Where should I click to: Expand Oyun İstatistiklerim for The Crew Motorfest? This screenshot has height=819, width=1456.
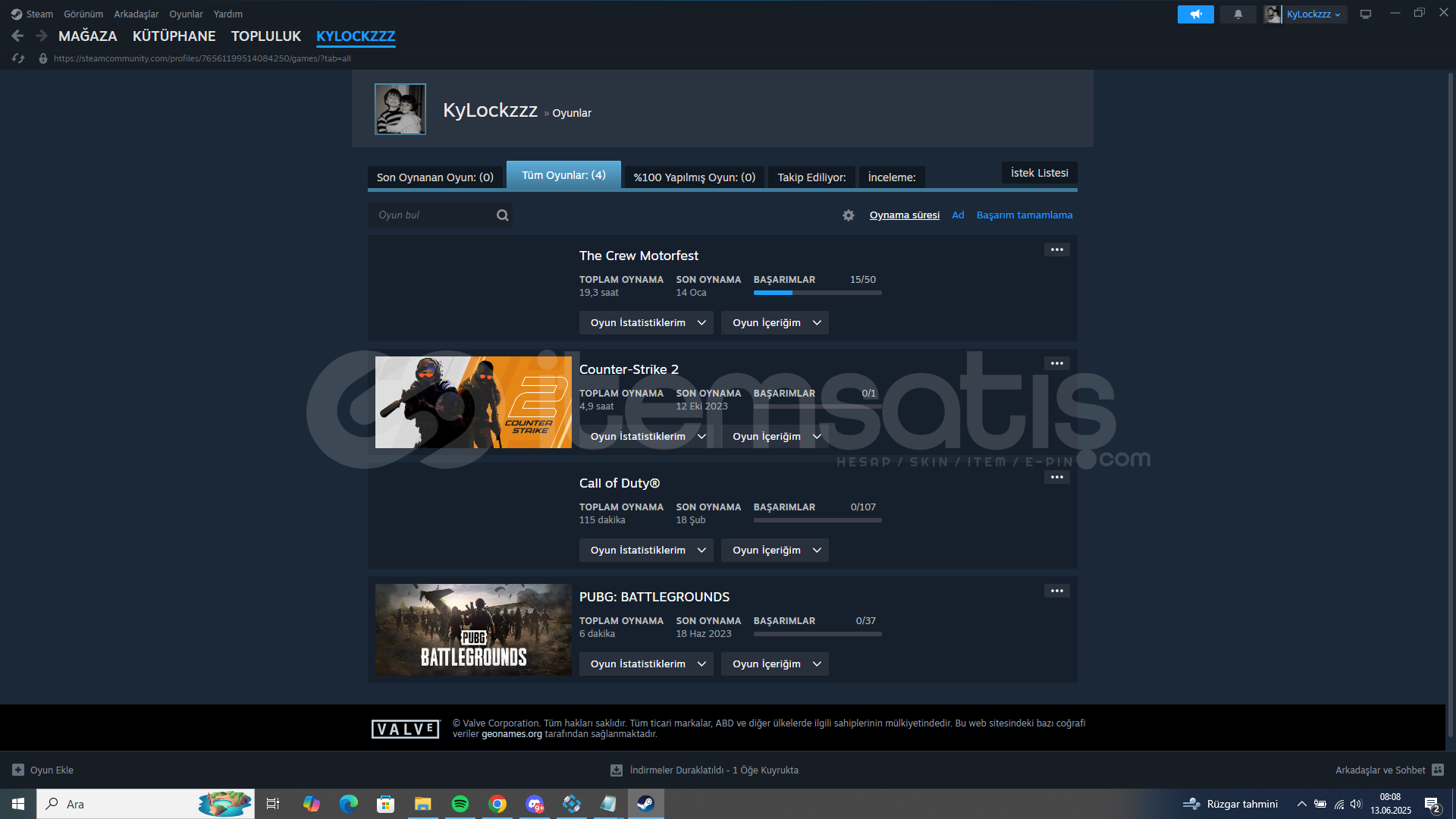click(x=646, y=323)
